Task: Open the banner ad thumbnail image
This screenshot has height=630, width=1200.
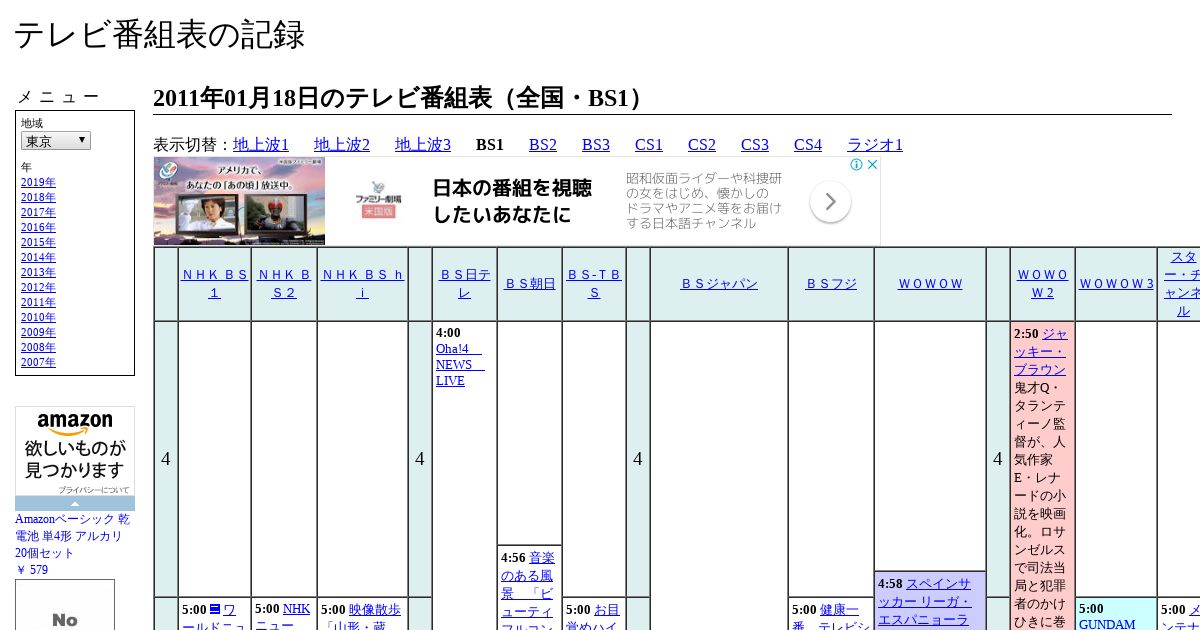Action: coord(240,201)
